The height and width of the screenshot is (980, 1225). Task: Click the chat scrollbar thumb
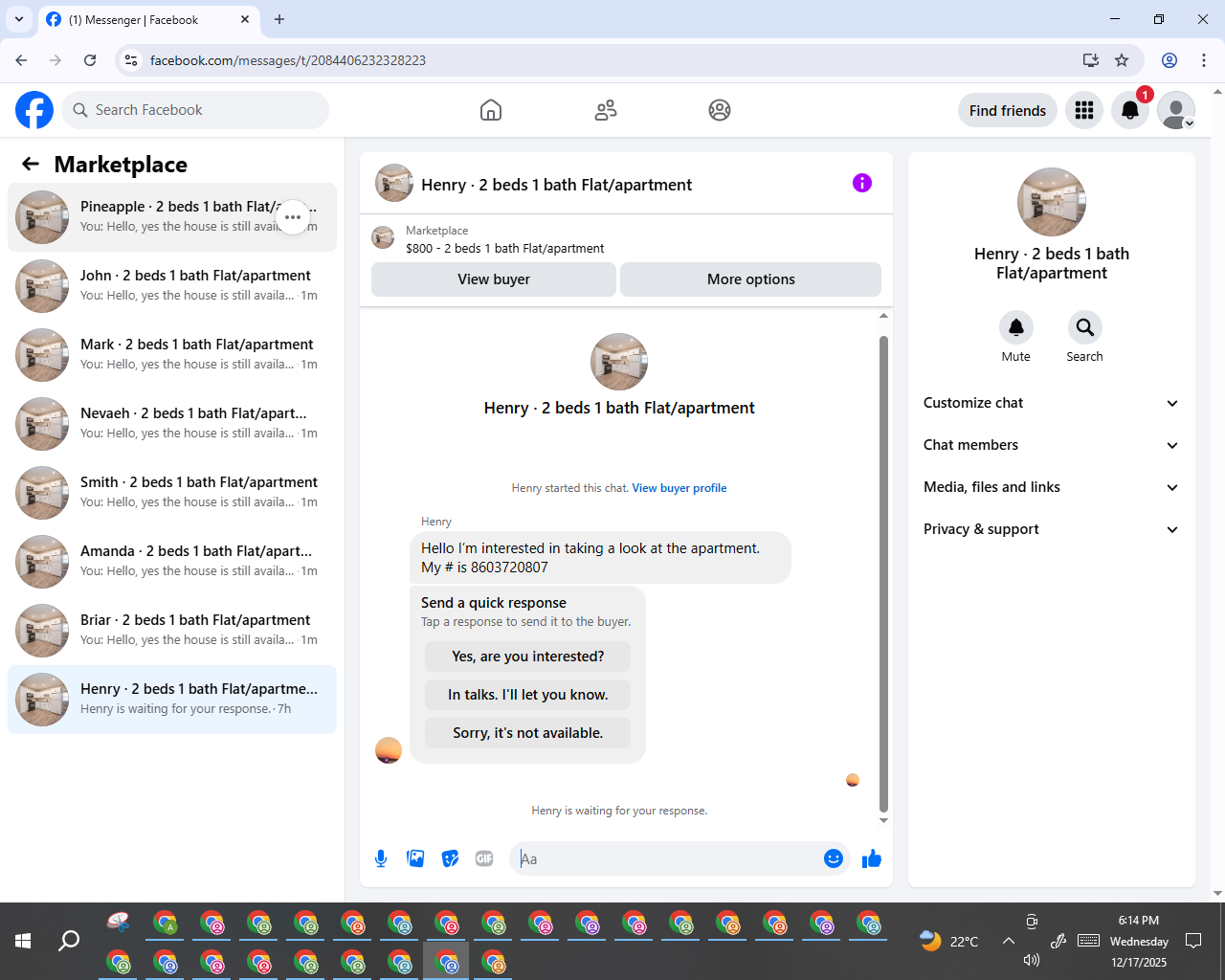(883, 572)
